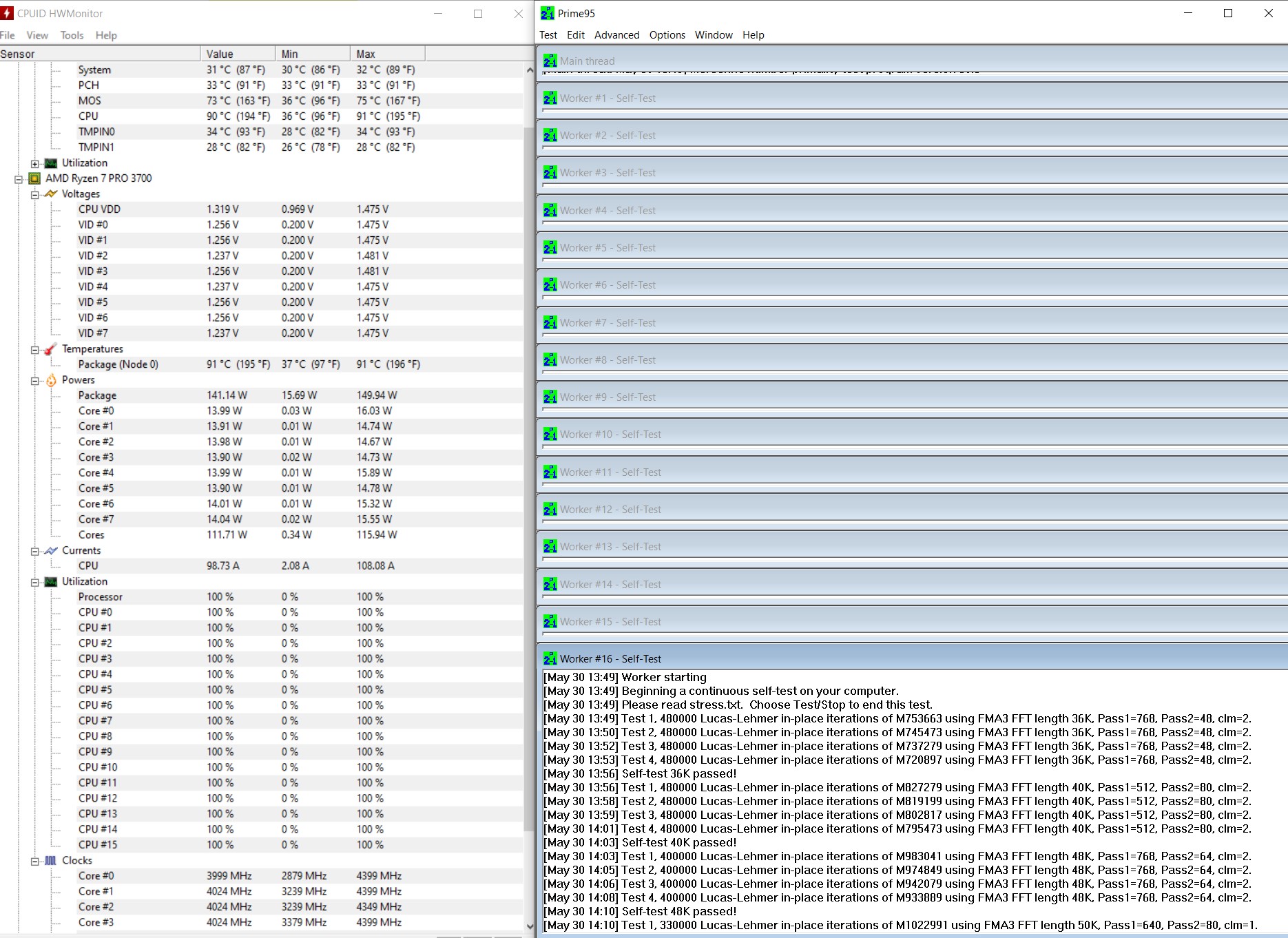
Task: Click the Temperatures thermometer icon
Action: [x=51, y=349]
